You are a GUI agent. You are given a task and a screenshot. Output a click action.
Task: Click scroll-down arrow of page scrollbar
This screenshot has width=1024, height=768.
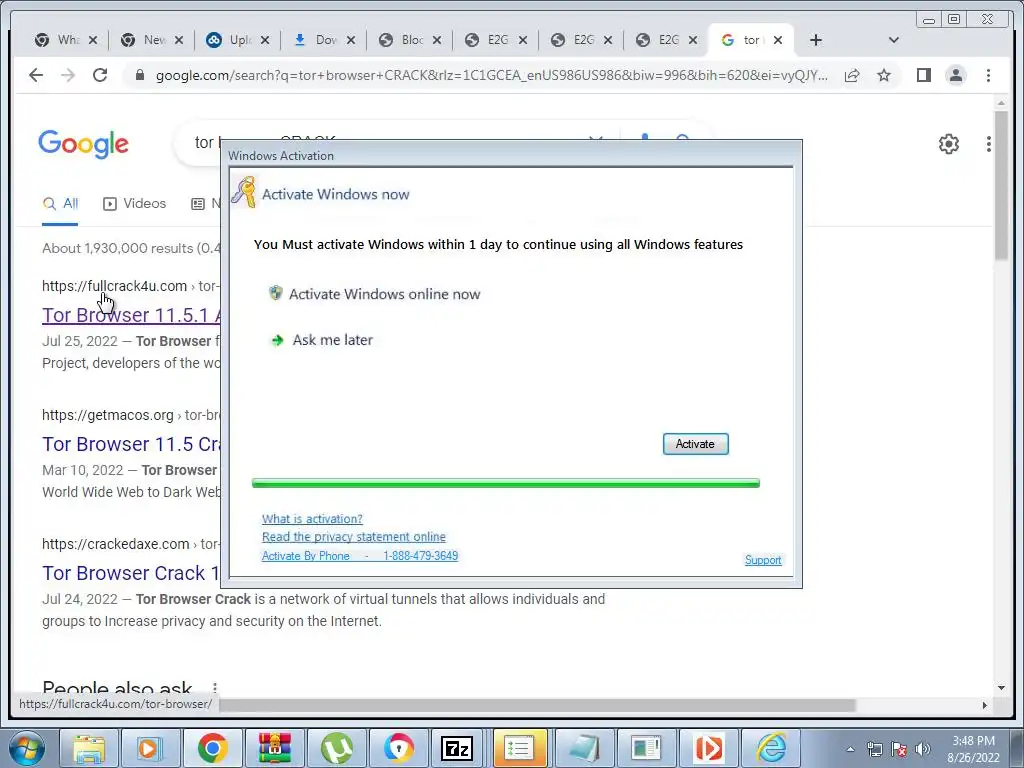(x=1001, y=688)
